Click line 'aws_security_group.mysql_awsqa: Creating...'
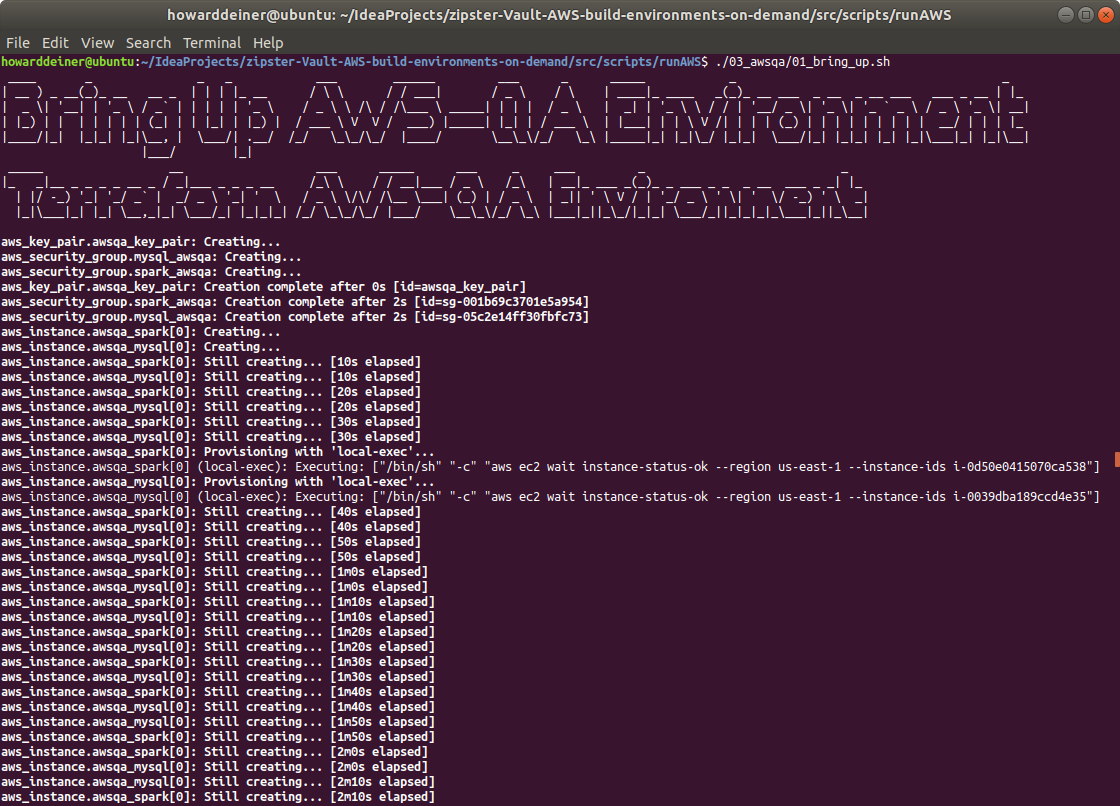 (x=151, y=257)
